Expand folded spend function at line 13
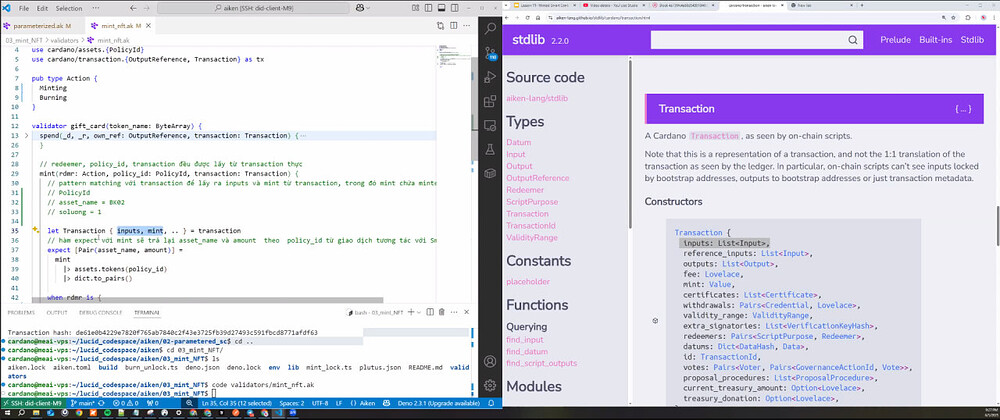The height and width of the screenshot is (420, 1000). (x=26, y=136)
